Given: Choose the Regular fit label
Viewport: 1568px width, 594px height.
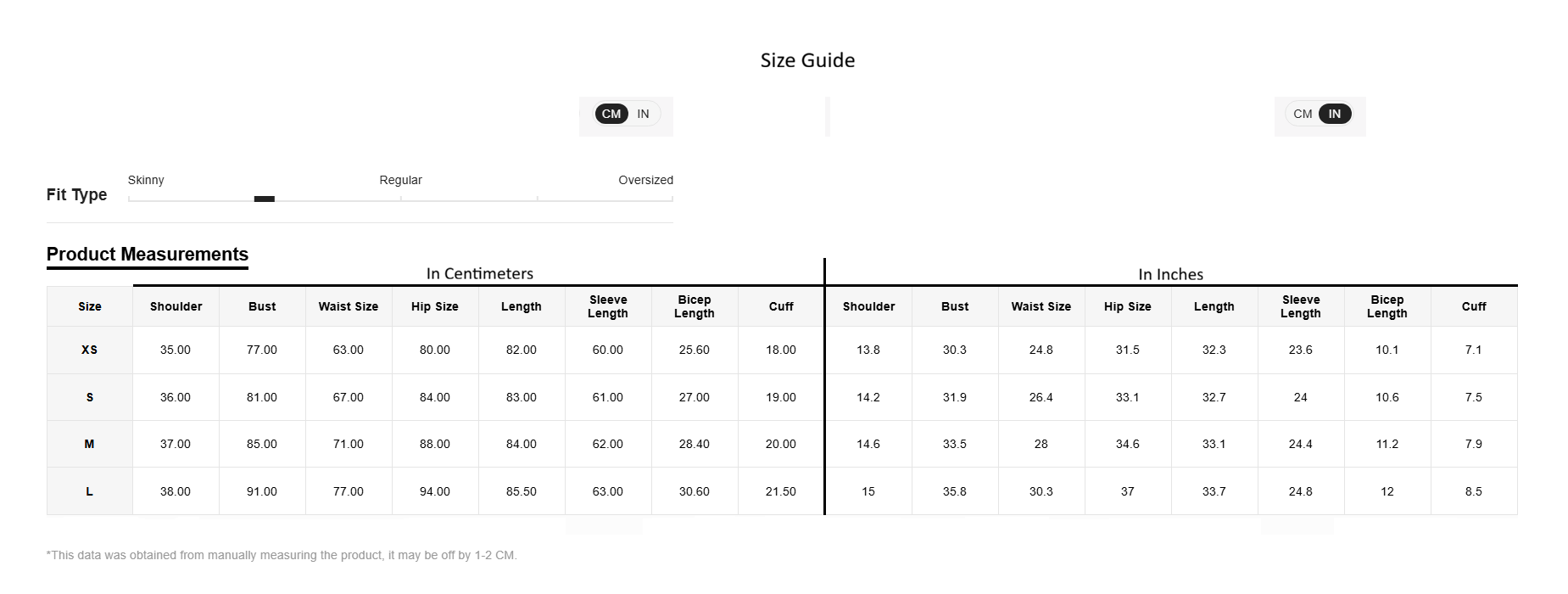Looking at the screenshot, I should [x=400, y=180].
